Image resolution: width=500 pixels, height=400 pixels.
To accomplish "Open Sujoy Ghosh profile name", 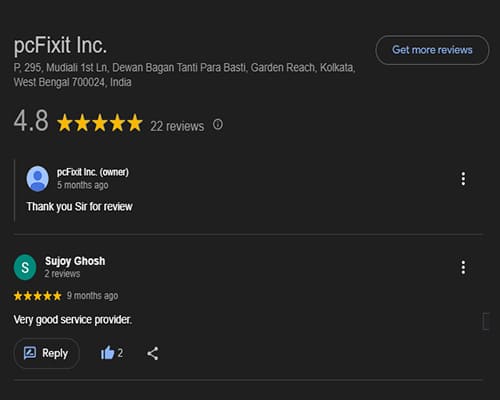I will point(75,261).
